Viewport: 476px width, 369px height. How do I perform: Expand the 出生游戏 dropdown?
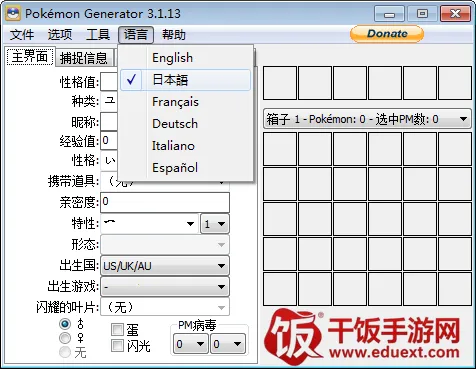(x=165, y=287)
